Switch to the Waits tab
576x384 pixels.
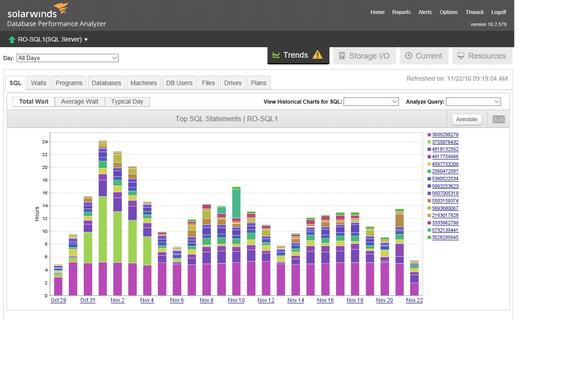39,83
